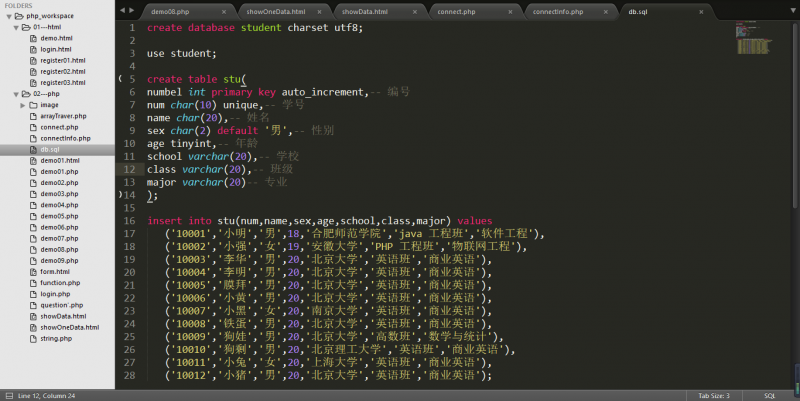800x401 pixels.
Task: Click the side bar toggle icon in the status bar
Action: click(8, 395)
